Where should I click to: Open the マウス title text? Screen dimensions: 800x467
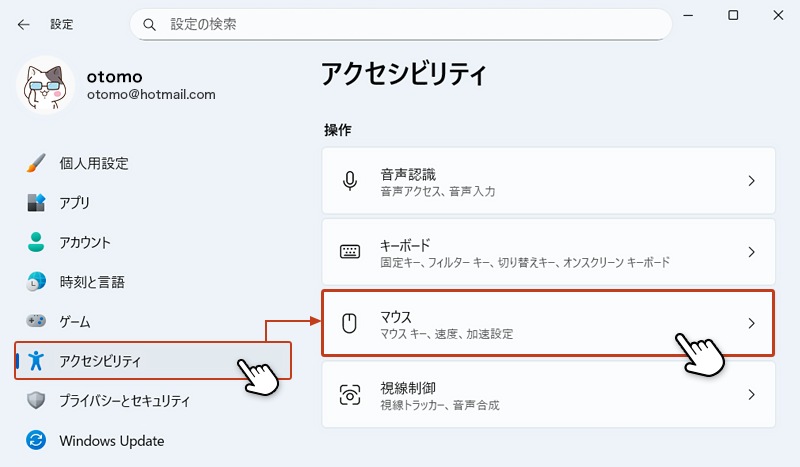[395, 317]
